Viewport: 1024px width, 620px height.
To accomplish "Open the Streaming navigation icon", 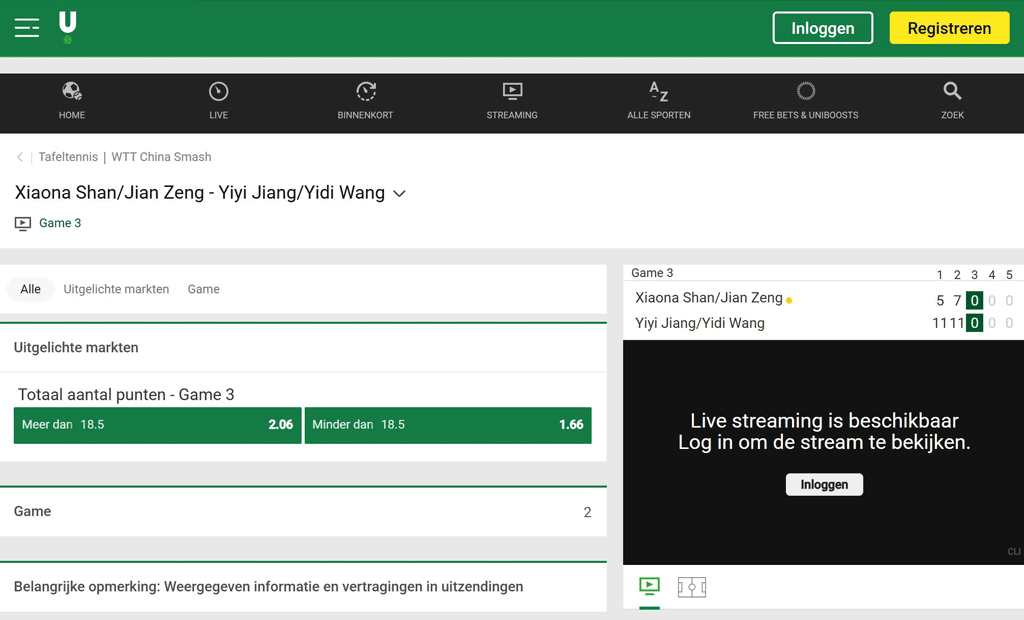I will [x=512, y=91].
